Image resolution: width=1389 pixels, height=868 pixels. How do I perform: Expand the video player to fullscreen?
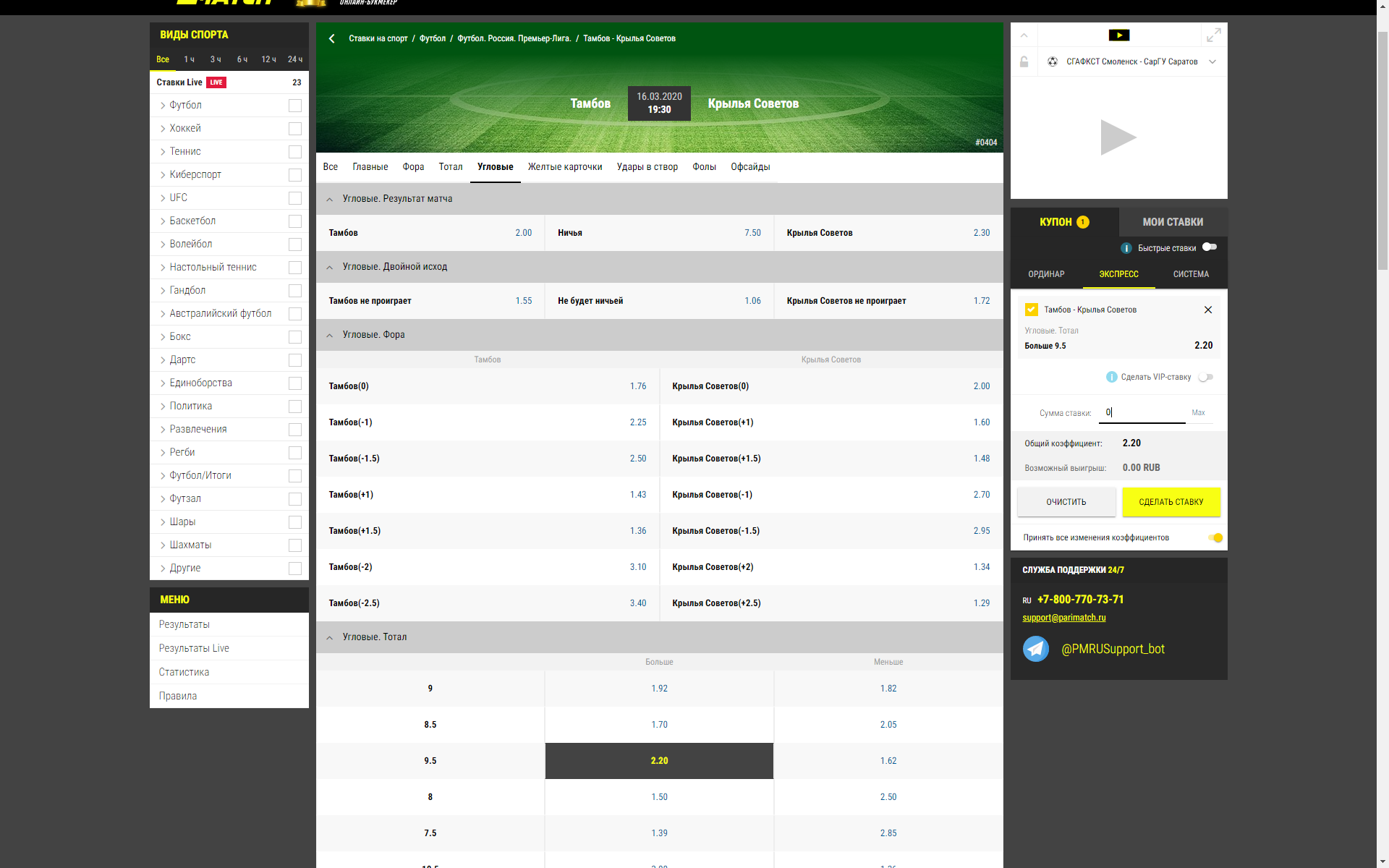coord(1214,35)
